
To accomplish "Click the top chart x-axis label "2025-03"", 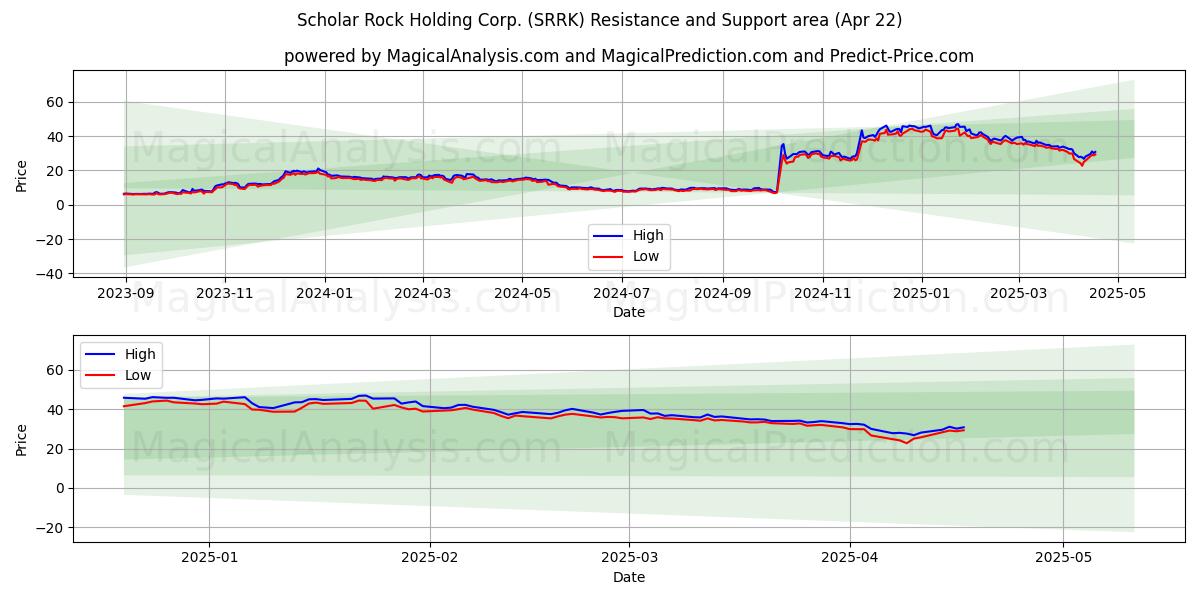I will 1019,296.
